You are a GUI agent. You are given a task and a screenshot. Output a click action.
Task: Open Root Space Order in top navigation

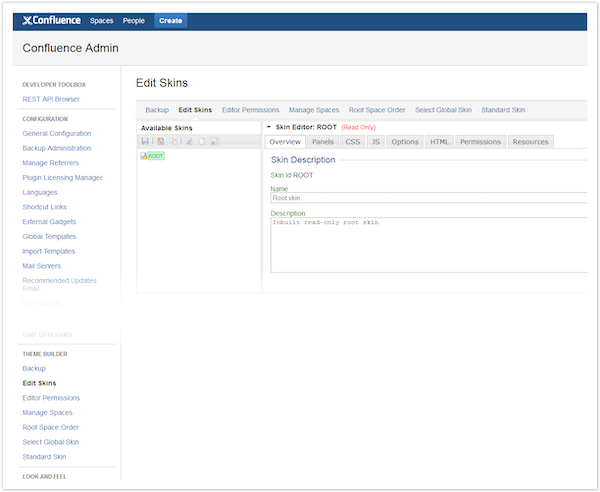[377, 110]
